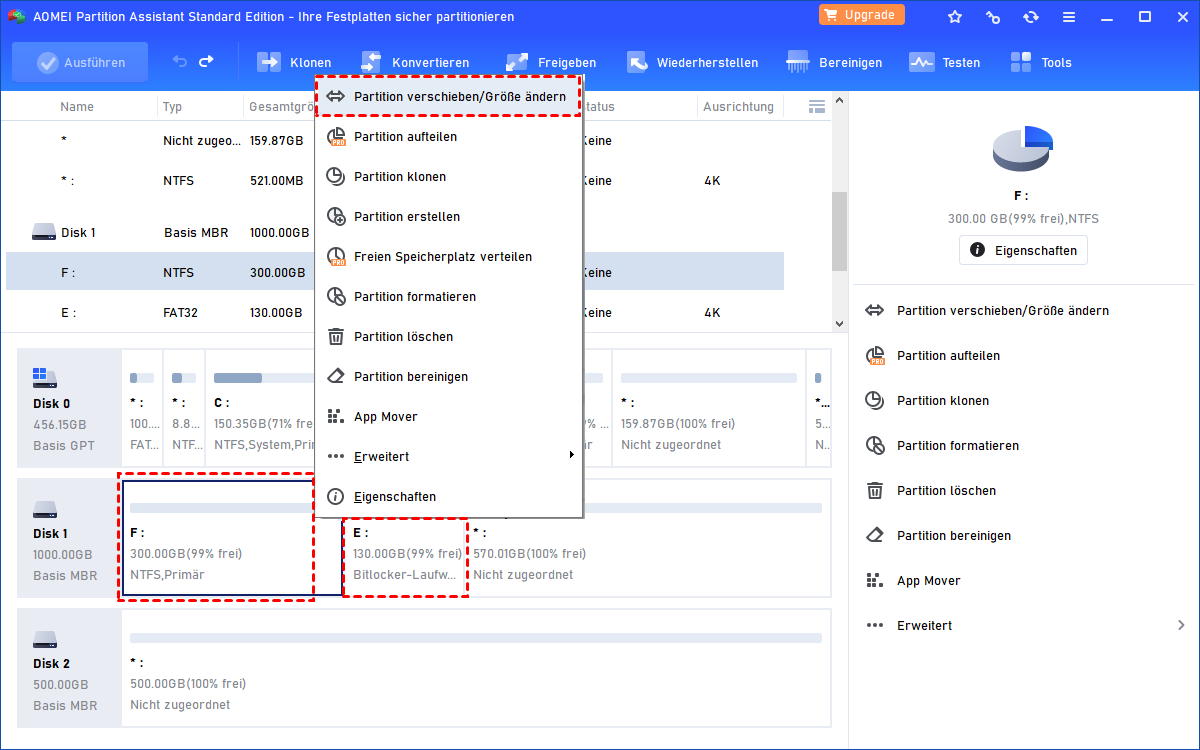1200x750 pixels.
Task: Open the Bereinigen toolbar menu
Action: coord(835,62)
